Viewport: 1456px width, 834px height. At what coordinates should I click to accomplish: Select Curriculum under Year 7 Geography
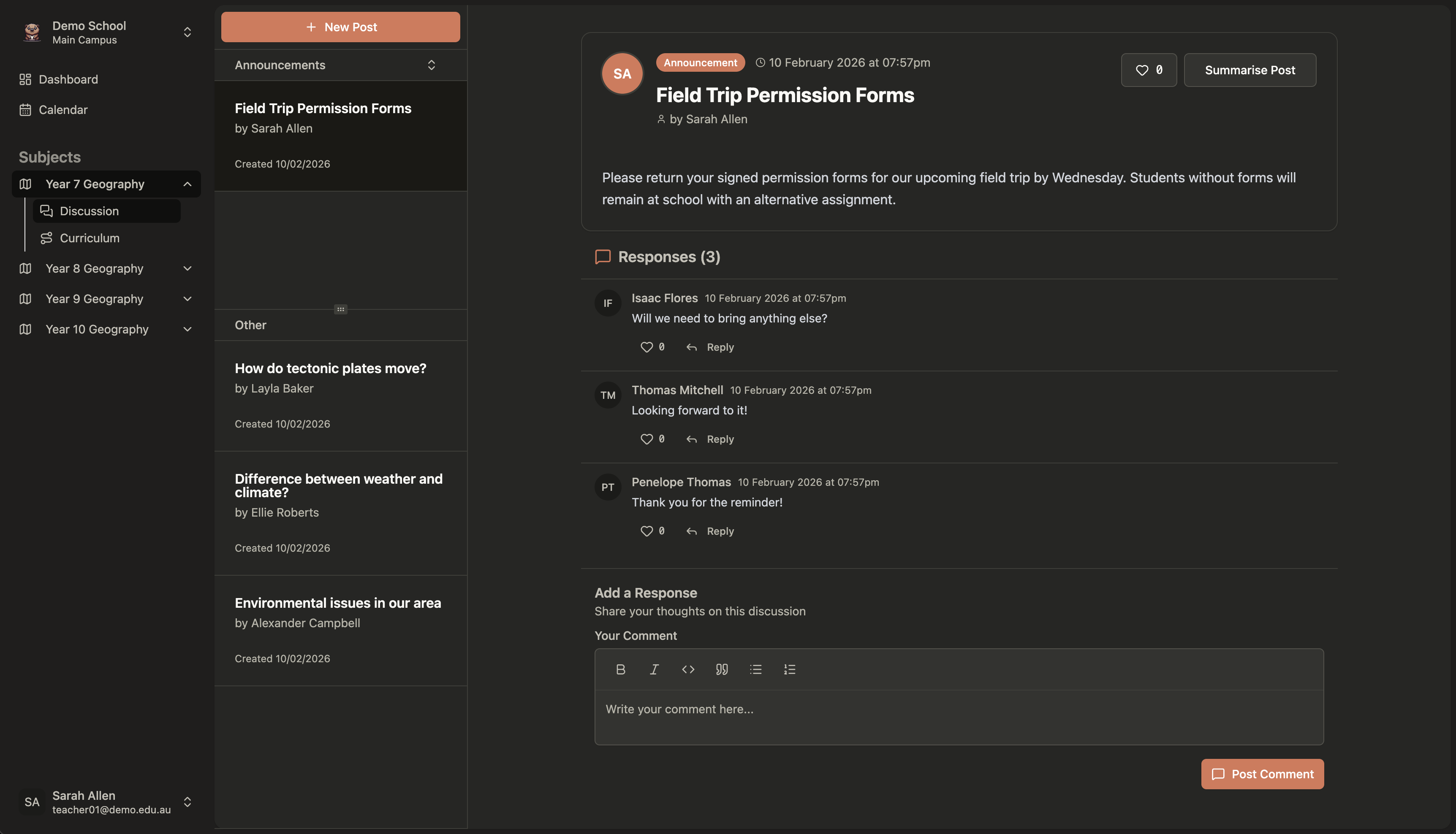tap(90, 238)
